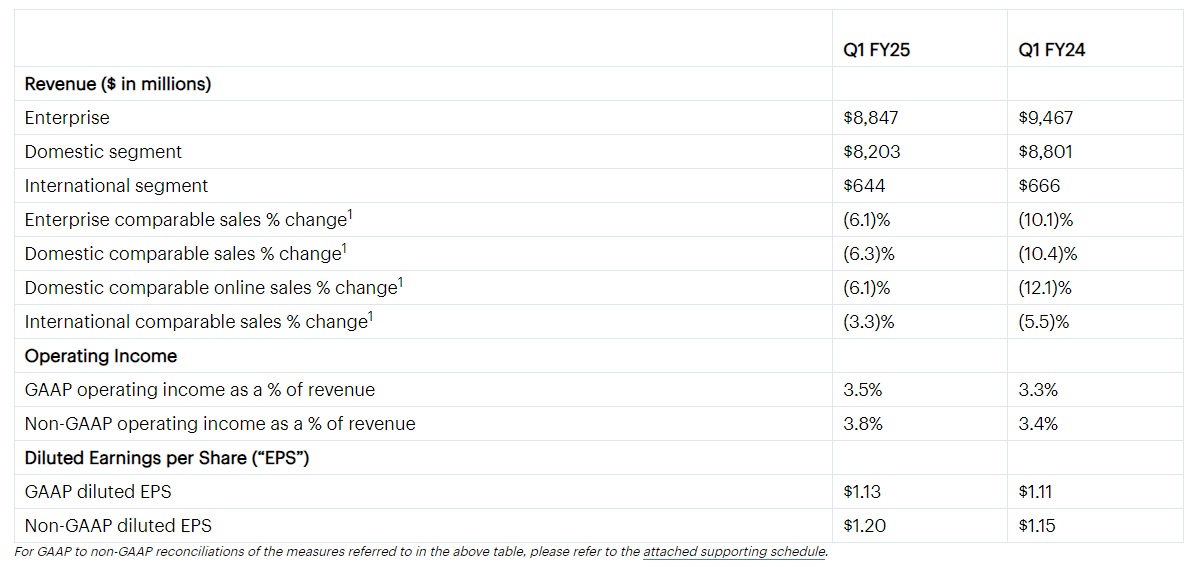The height and width of the screenshot is (567, 1199).
Task: Click the 3.5% GAAP operating income value
Action: tap(863, 390)
